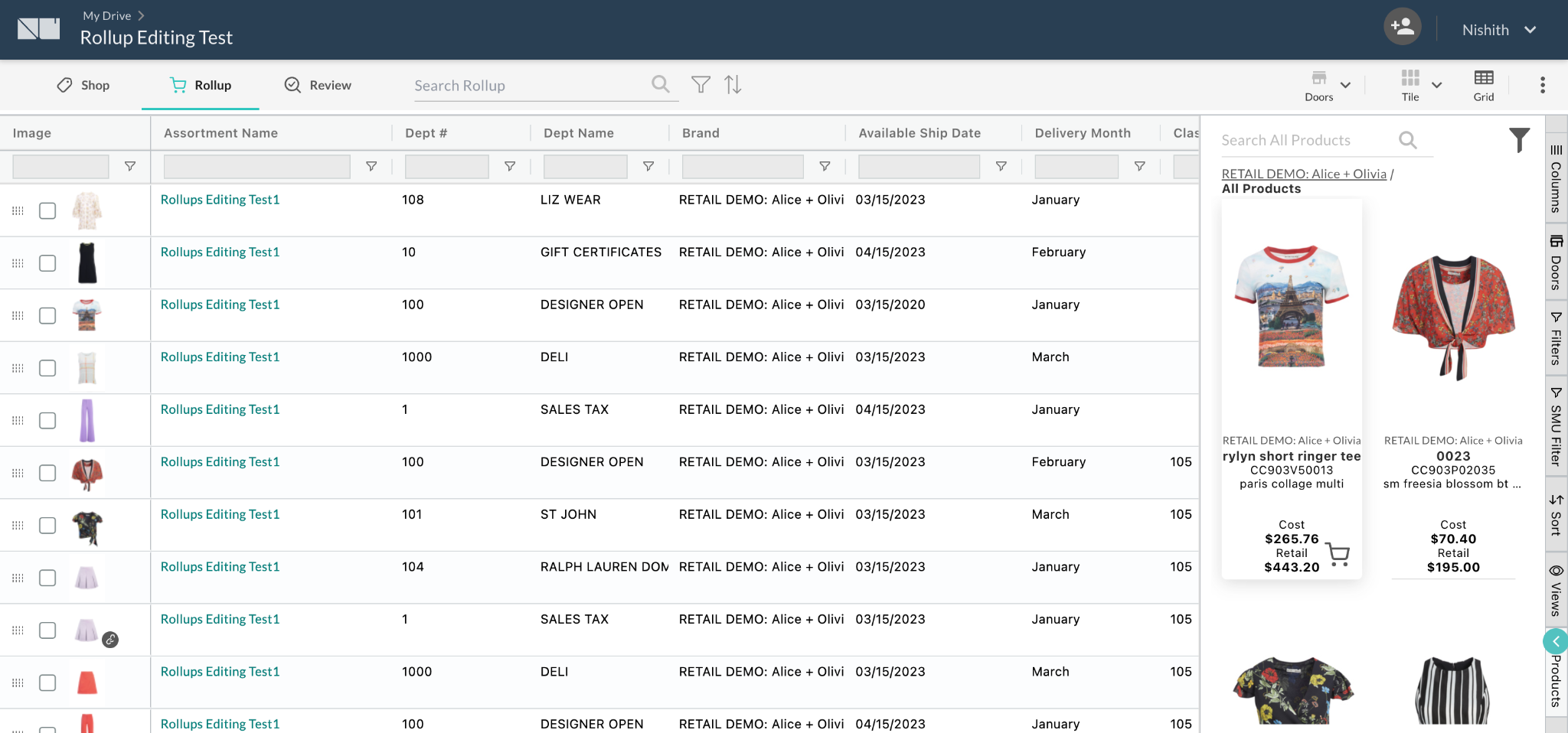This screenshot has width=1568, height=733.
Task: Click the add user icon in header
Action: pyautogui.click(x=1402, y=27)
